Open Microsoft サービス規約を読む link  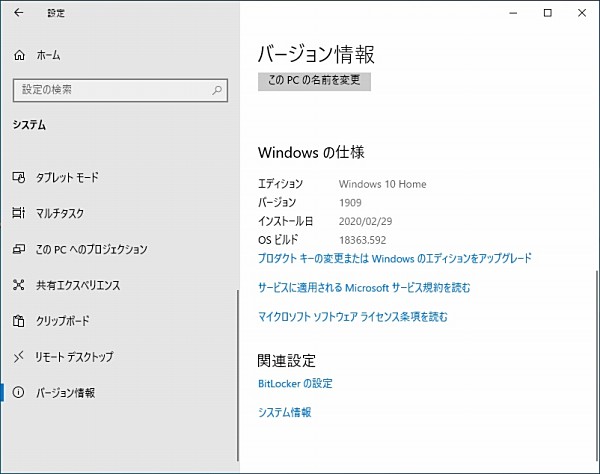pos(364,287)
